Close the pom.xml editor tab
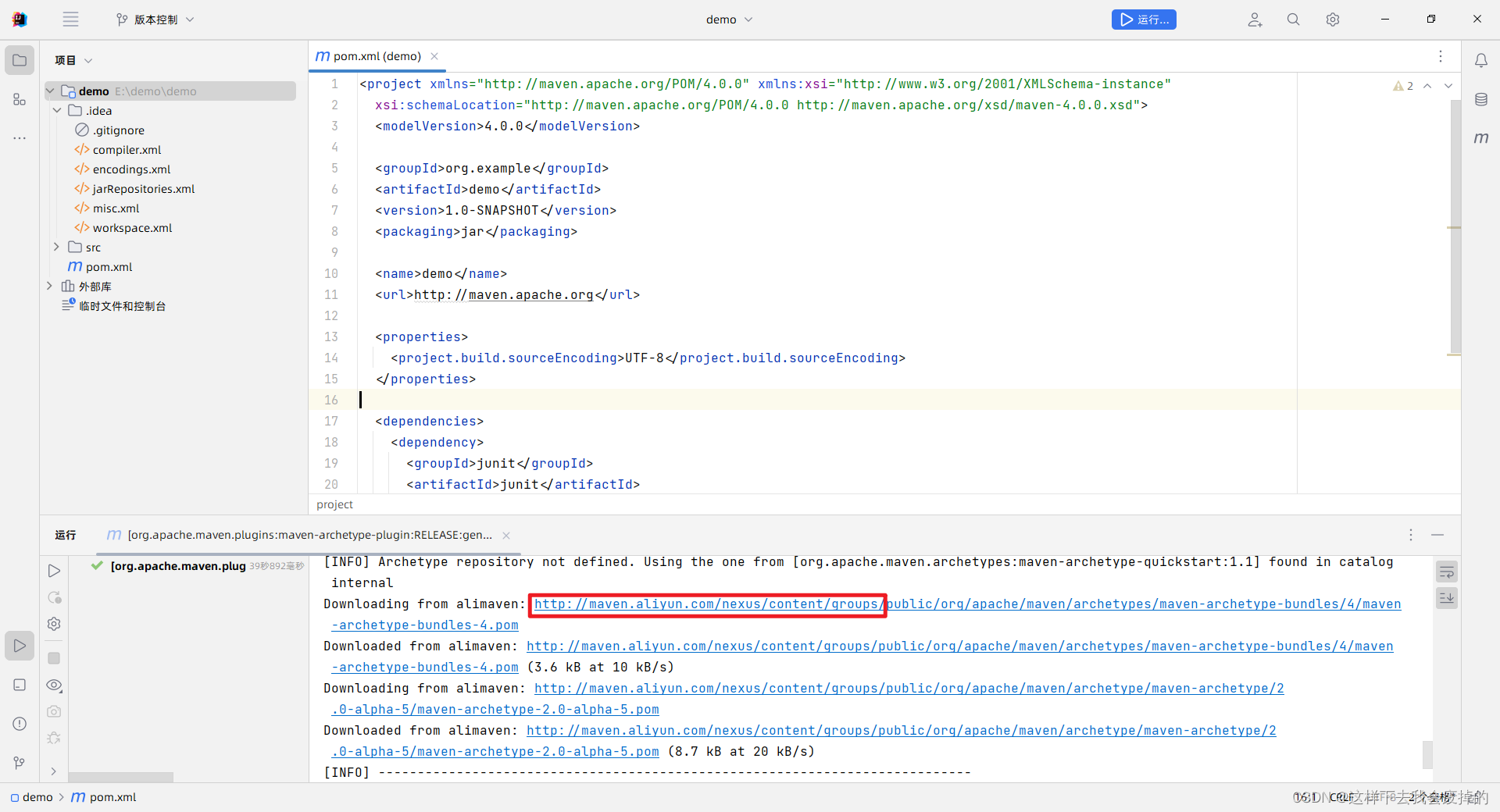 point(434,56)
